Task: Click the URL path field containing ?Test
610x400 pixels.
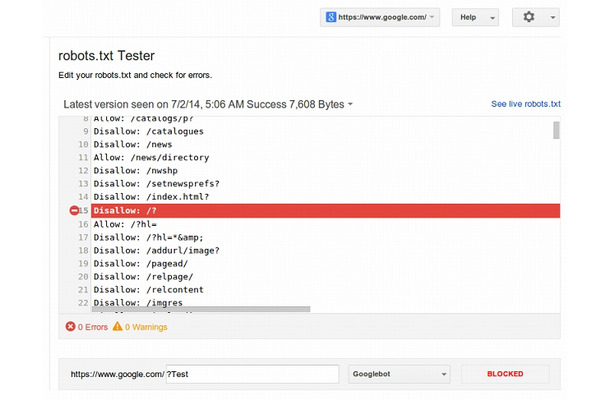Action: click(x=252, y=374)
